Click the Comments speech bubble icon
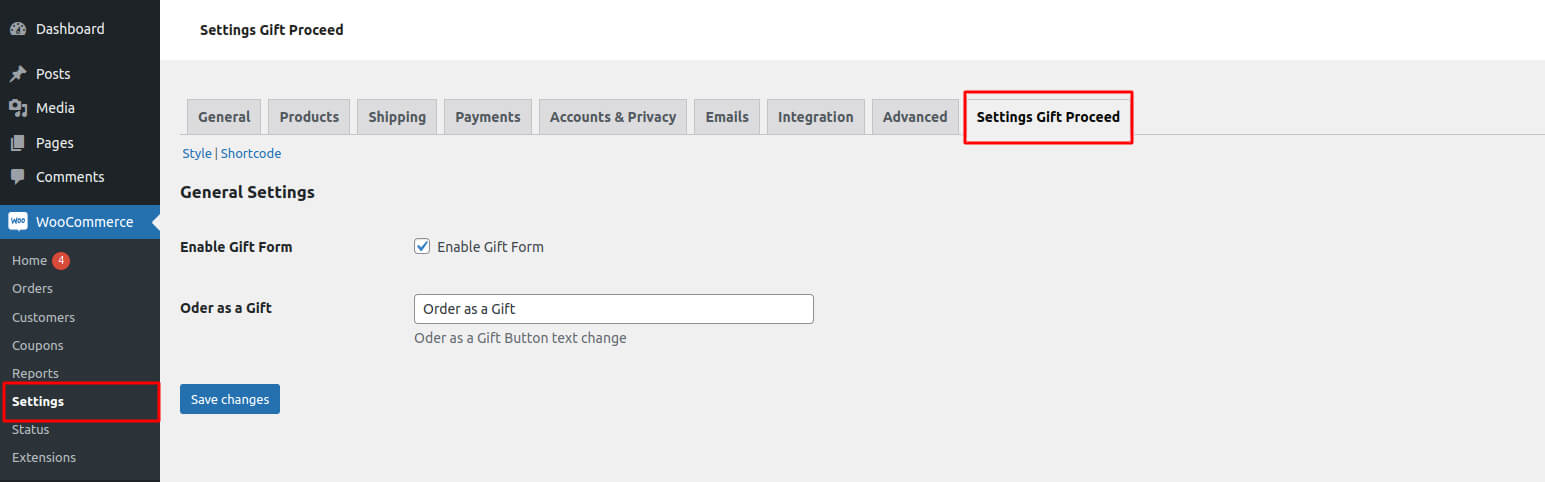The width and height of the screenshot is (1545, 482). [x=17, y=177]
